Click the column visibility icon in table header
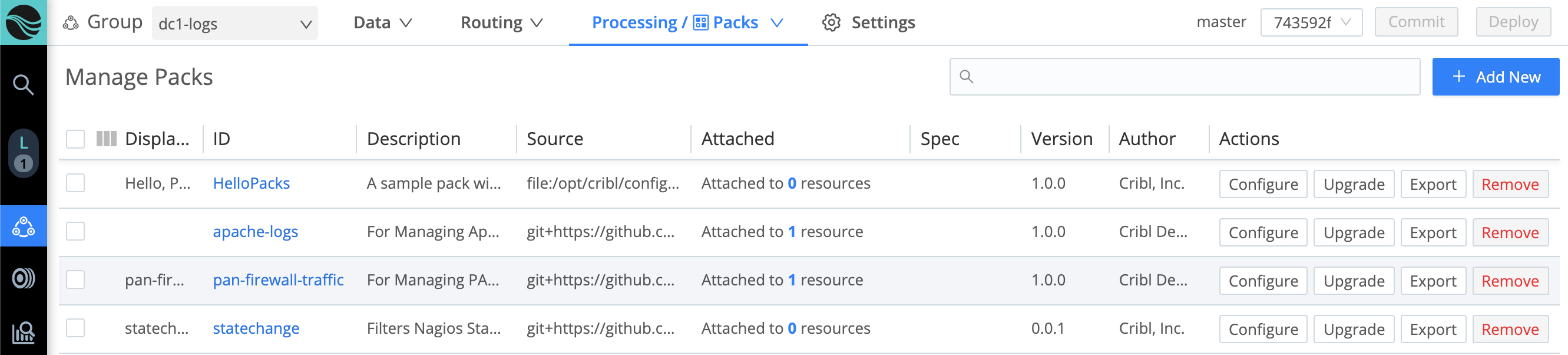1568x355 pixels. click(106, 138)
